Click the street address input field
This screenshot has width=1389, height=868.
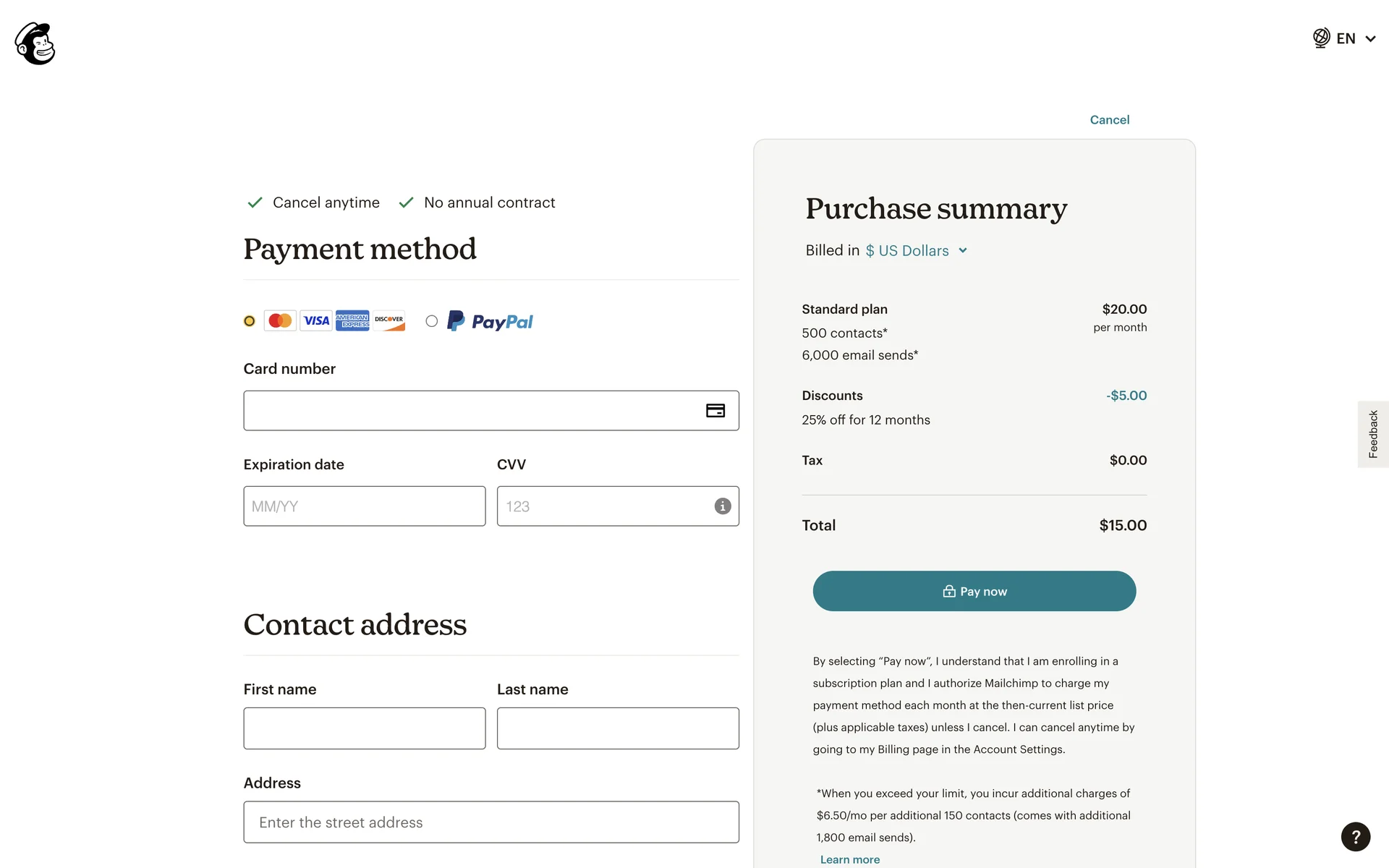(490, 822)
